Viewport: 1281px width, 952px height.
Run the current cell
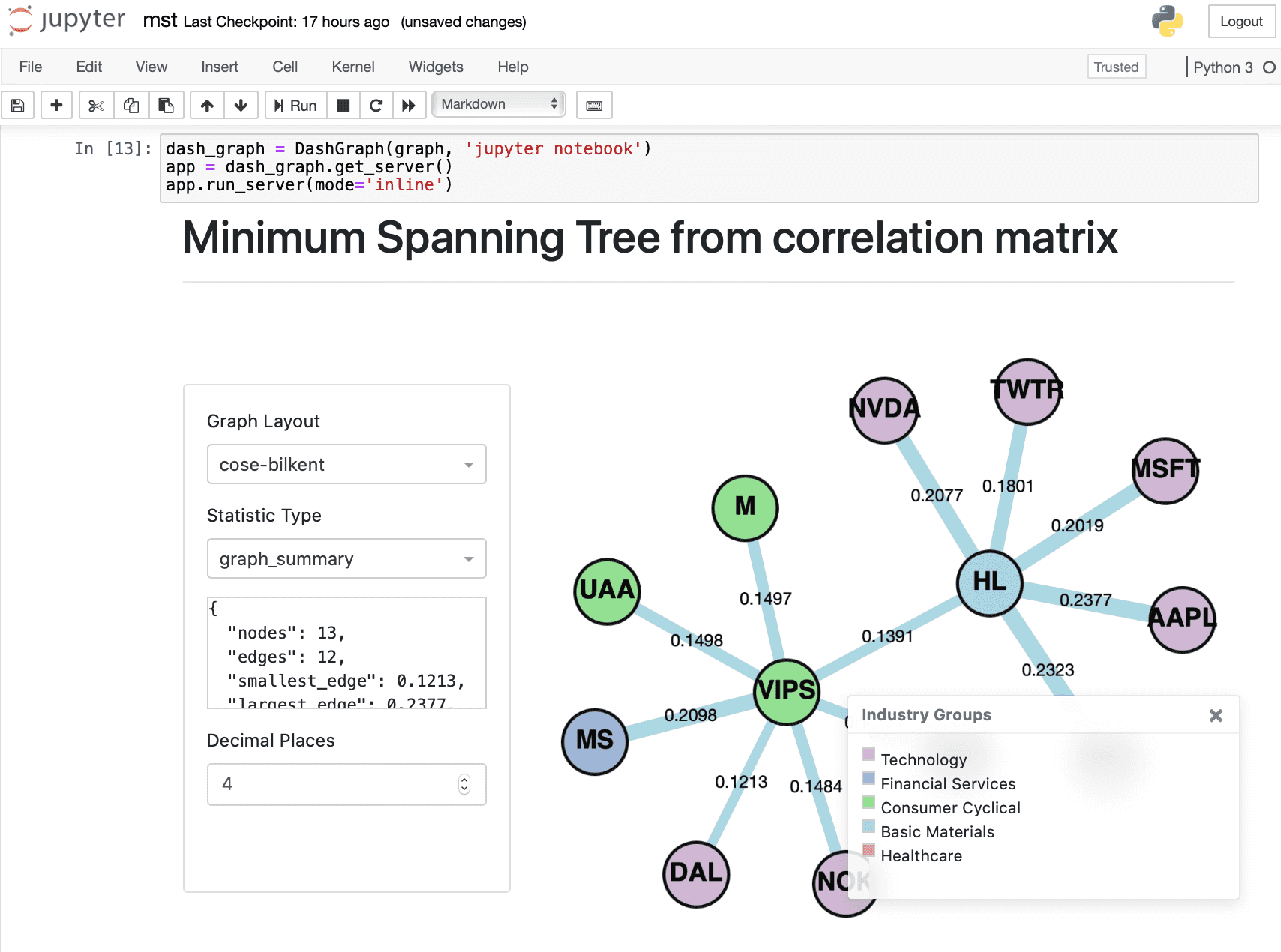(295, 106)
